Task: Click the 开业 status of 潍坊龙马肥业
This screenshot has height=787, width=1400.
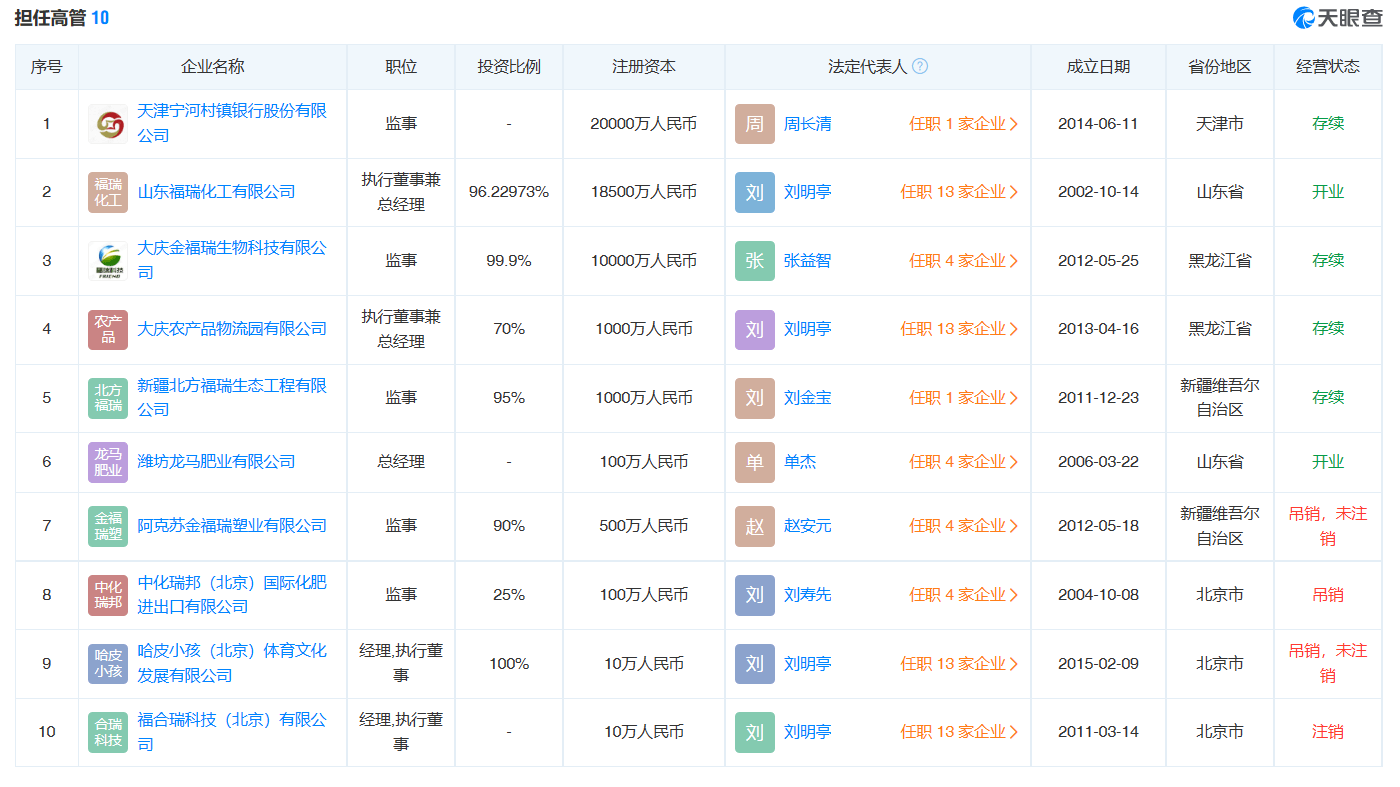Action: (x=1328, y=462)
